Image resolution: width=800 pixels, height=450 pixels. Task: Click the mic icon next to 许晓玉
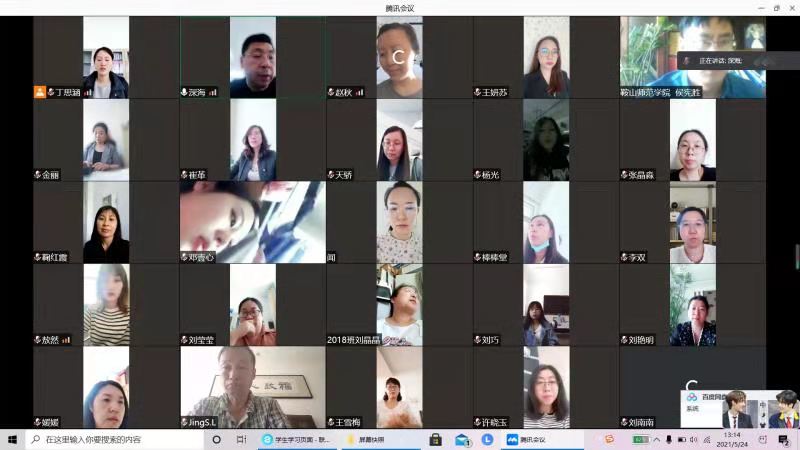tap(478, 422)
